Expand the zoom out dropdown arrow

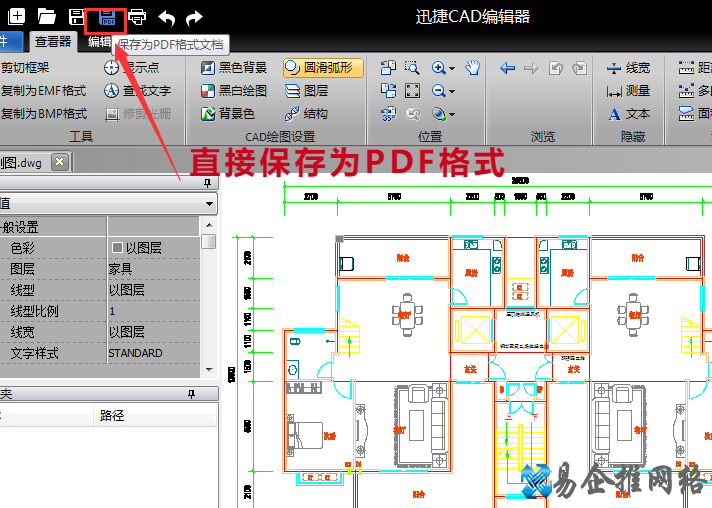452,92
